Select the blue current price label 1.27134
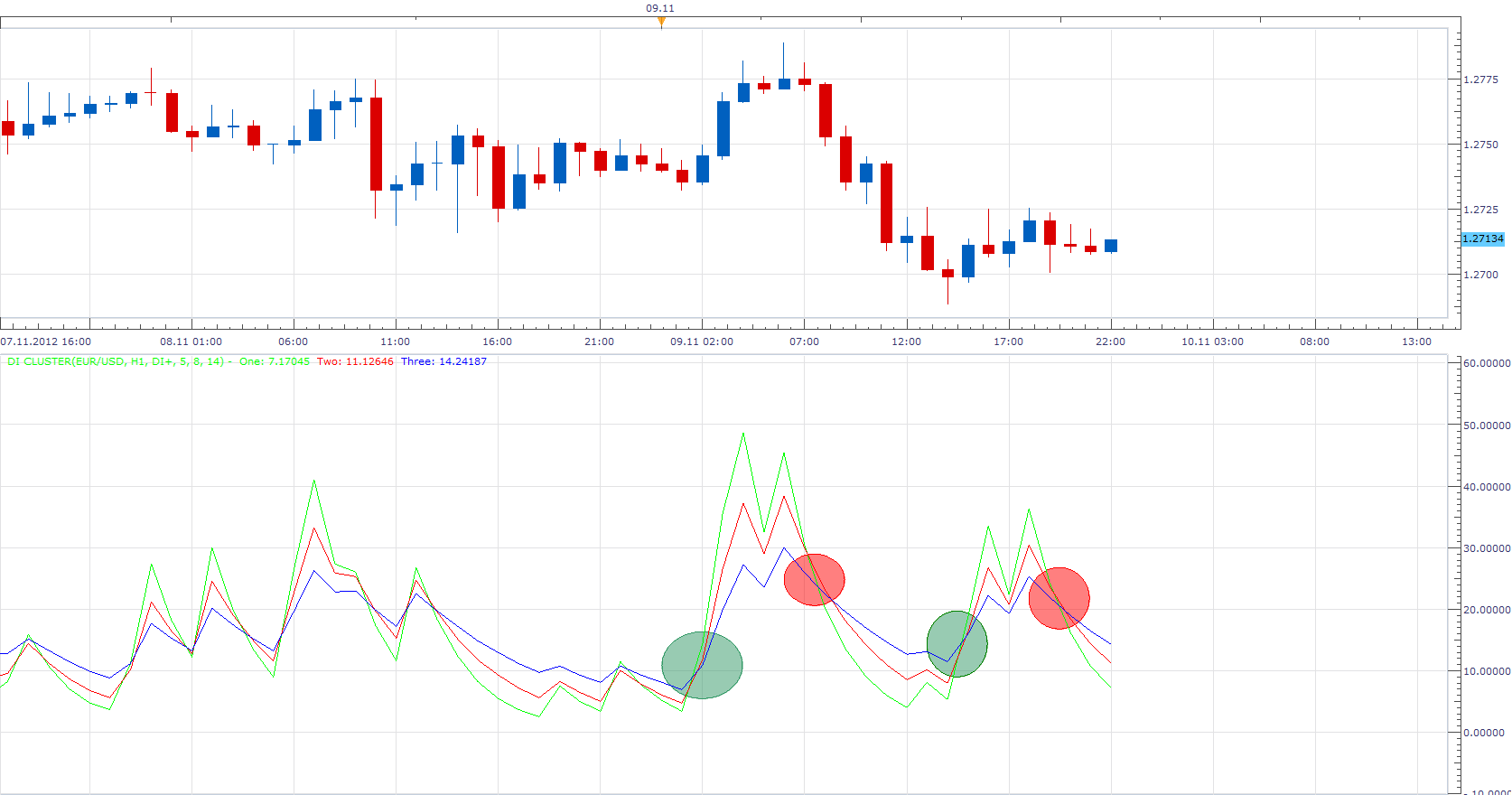1512x795 pixels. pyautogui.click(x=1483, y=238)
